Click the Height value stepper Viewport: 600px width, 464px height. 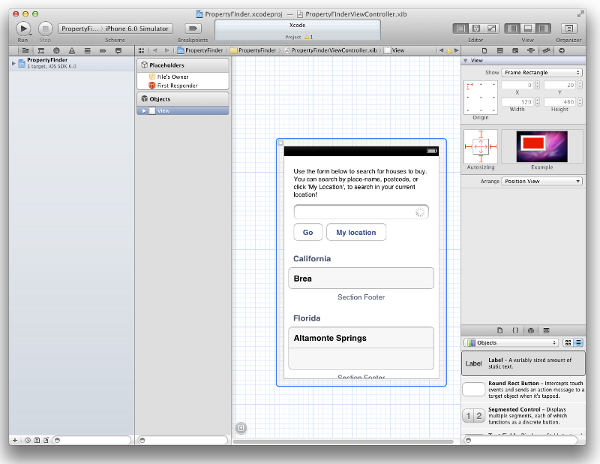click(580, 102)
